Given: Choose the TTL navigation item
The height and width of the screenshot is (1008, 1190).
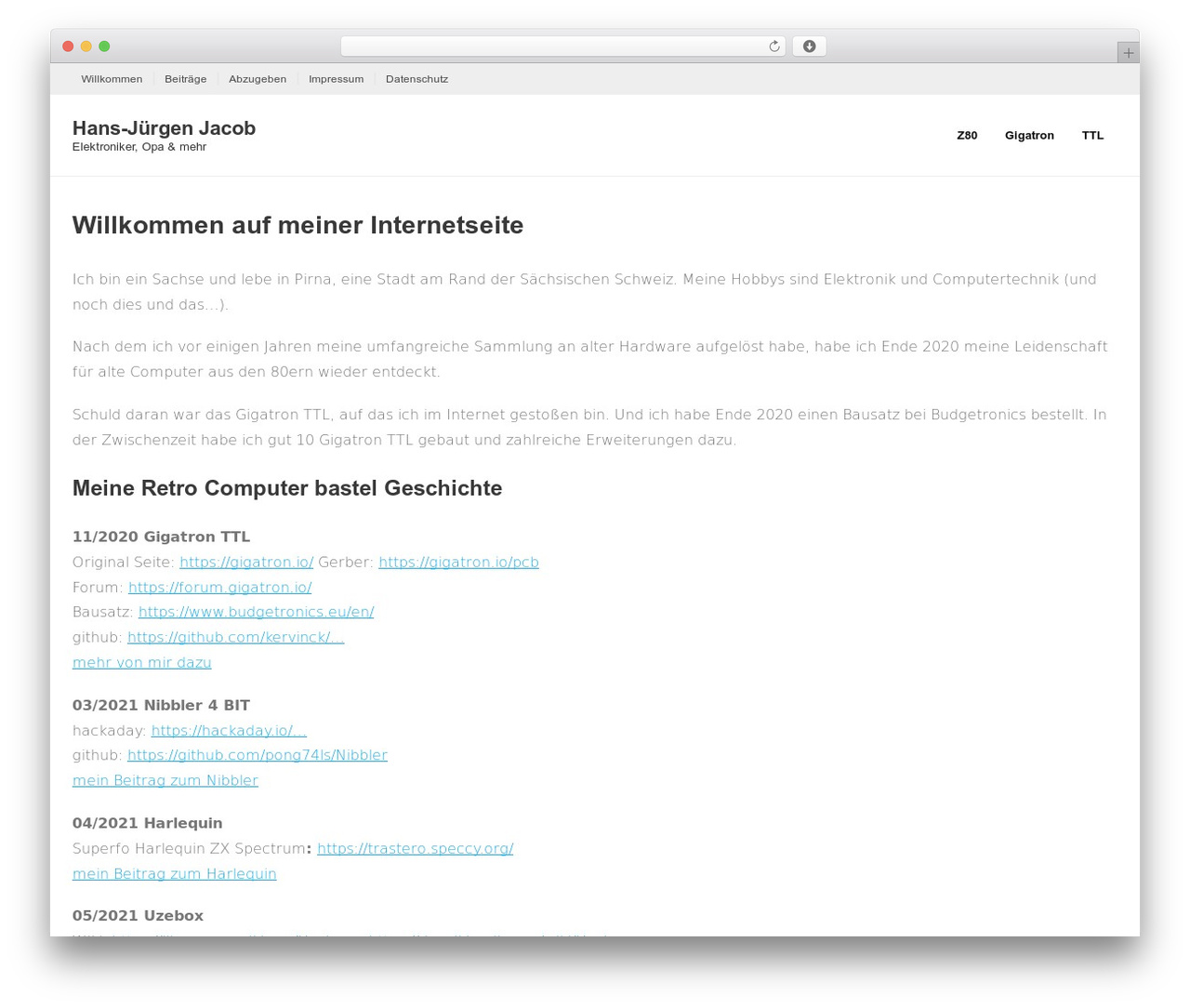Looking at the screenshot, I should pos(1092,136).
